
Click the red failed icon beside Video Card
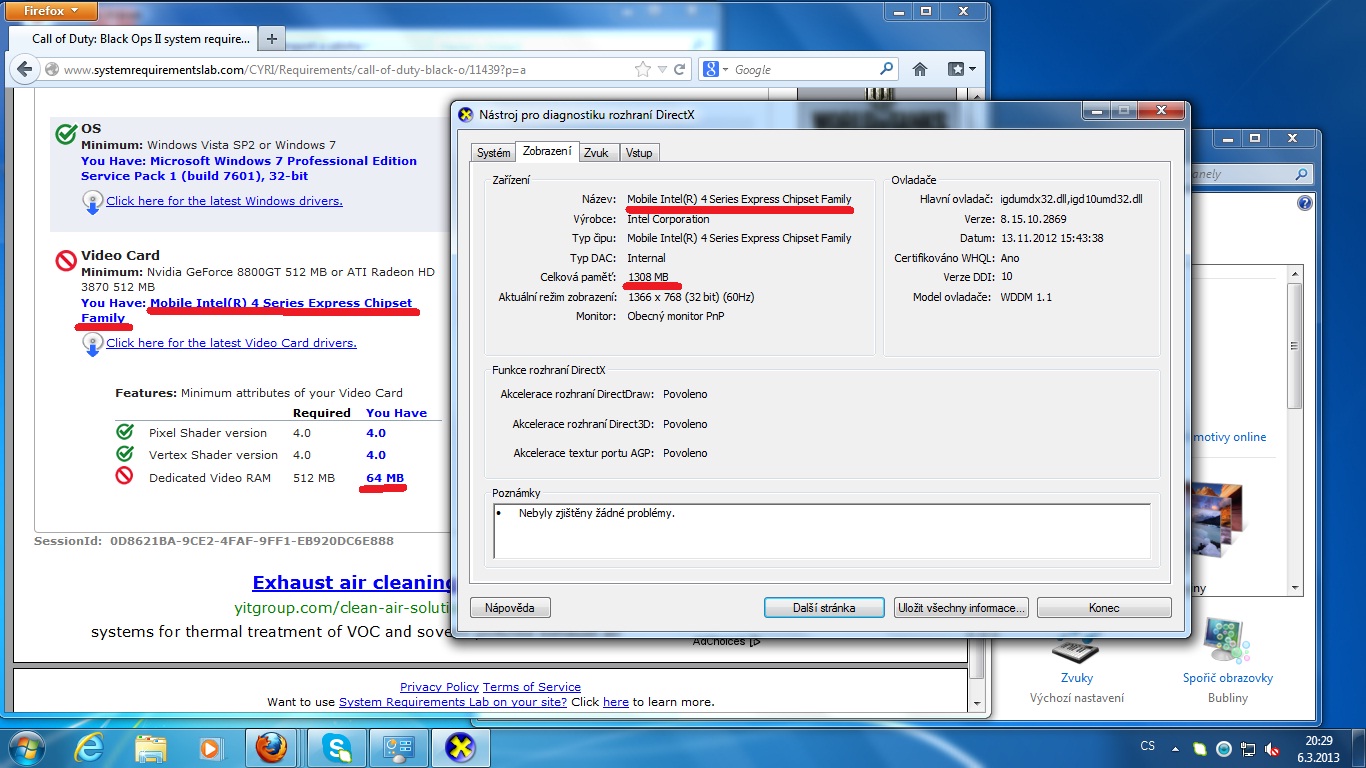coord(66,260)
